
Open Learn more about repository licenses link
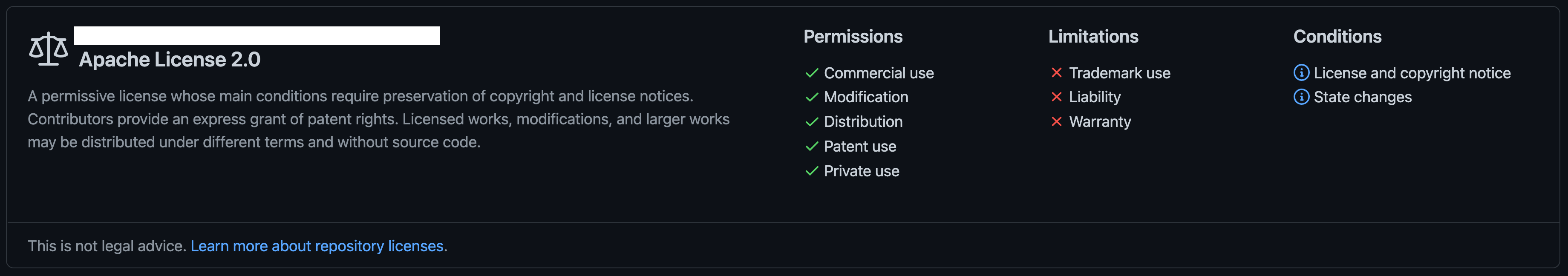pyautogui.click(x=317, y=246)
